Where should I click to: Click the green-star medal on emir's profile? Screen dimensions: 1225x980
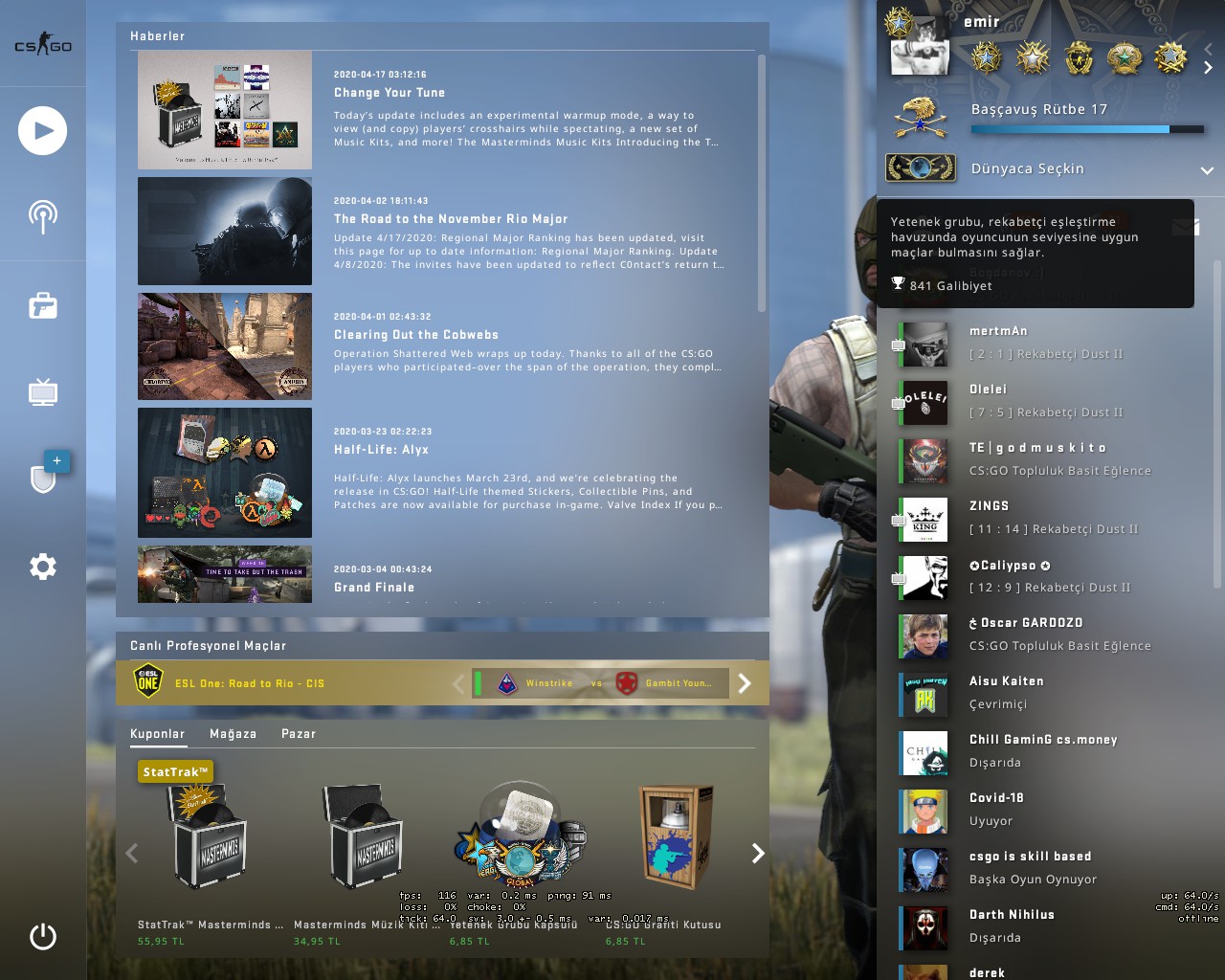(x=1125, y=58)
